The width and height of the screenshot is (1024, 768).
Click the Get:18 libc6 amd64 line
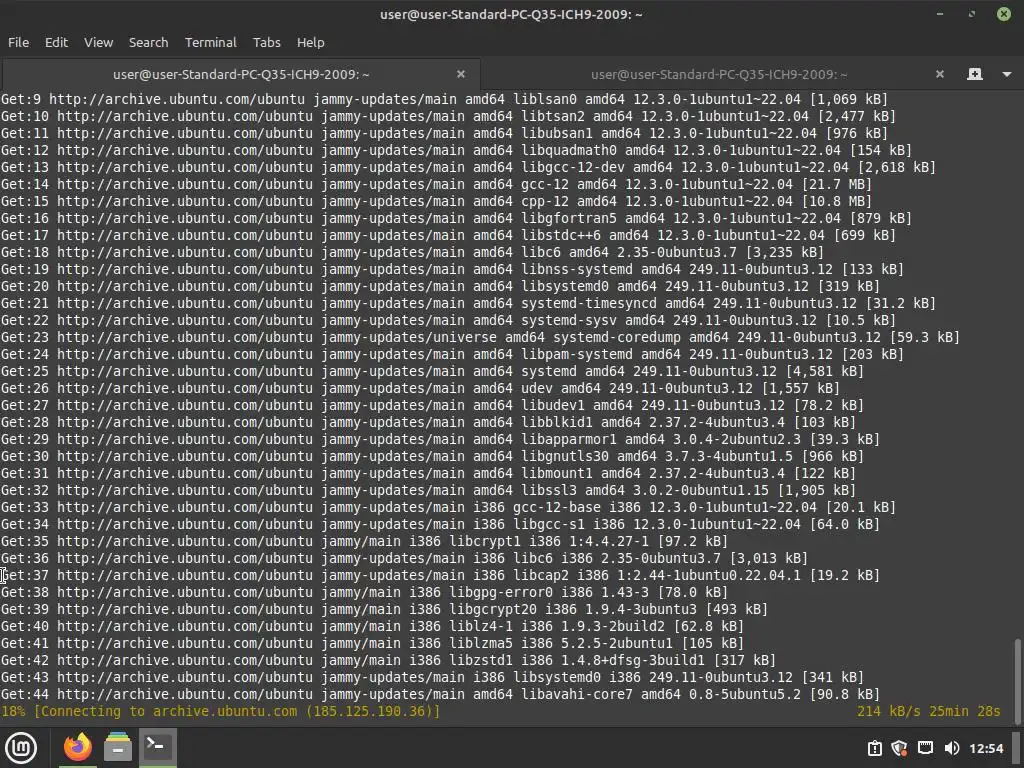tap(412, 252)
